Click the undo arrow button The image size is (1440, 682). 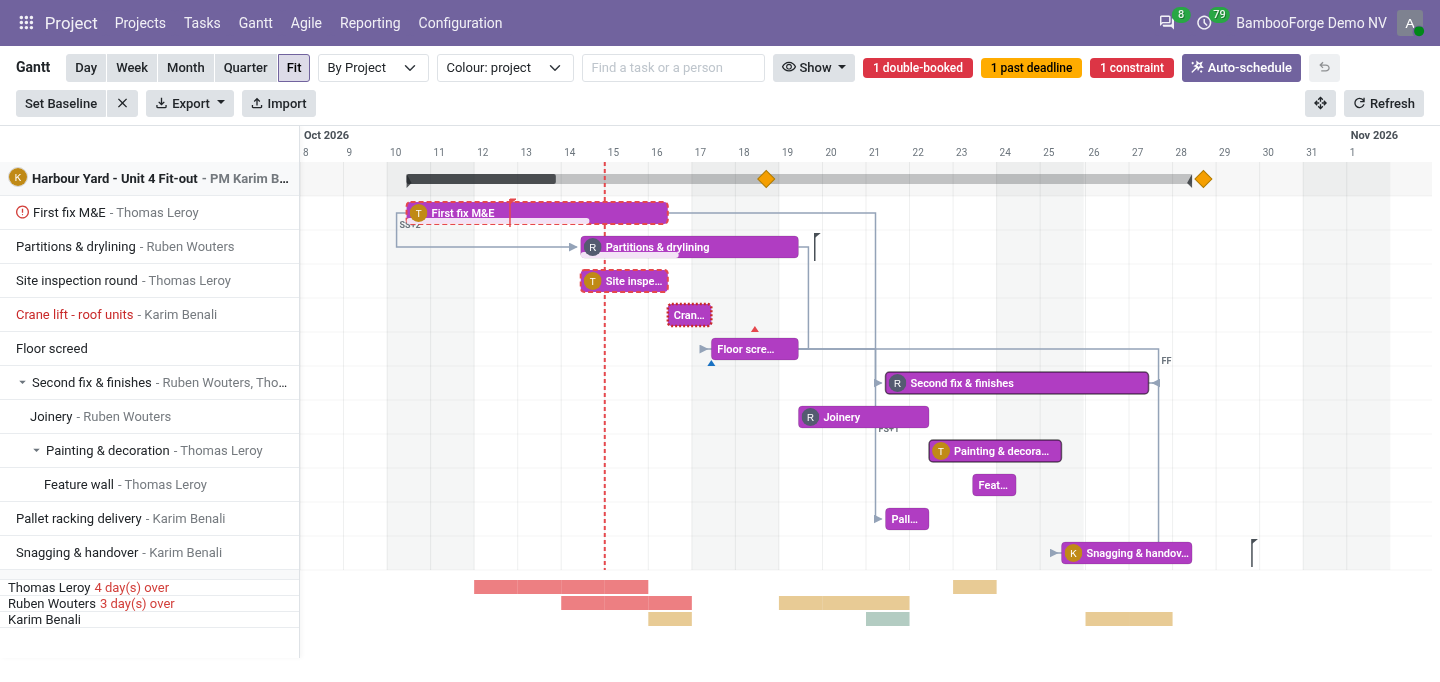pos(1324,68)
